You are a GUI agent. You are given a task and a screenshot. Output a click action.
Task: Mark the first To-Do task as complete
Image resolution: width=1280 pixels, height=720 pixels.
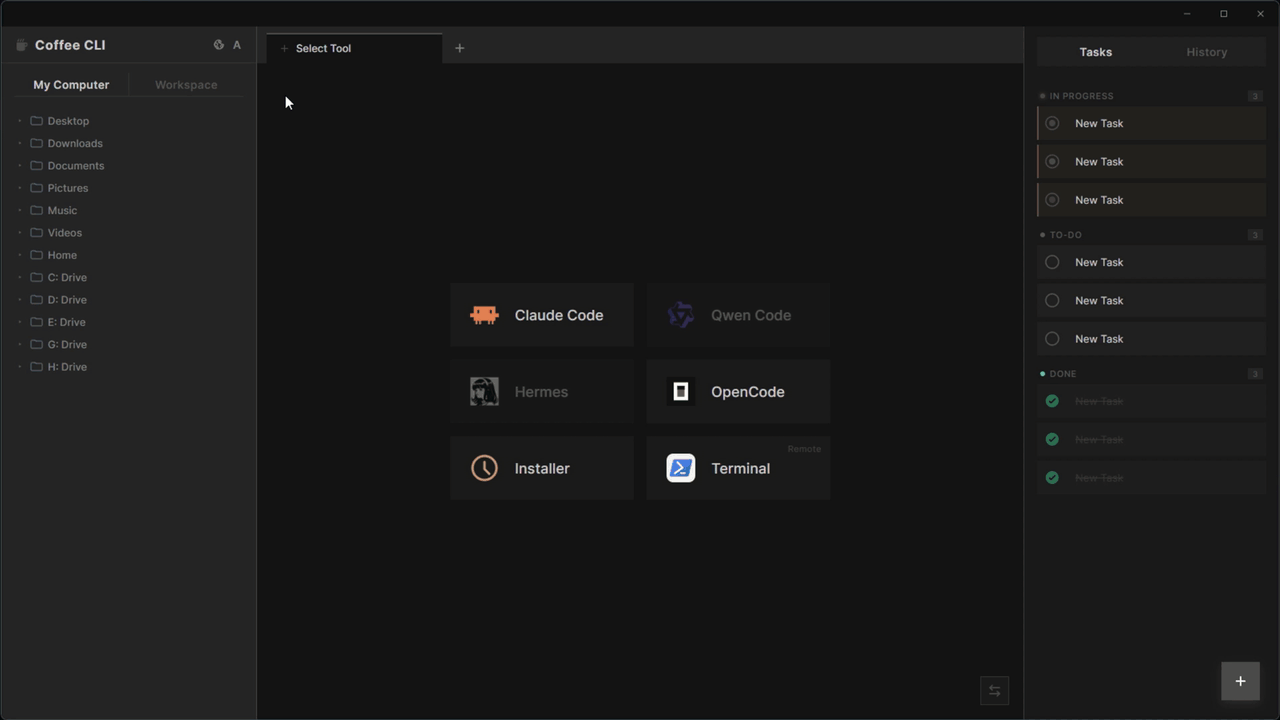point(1052,262)
